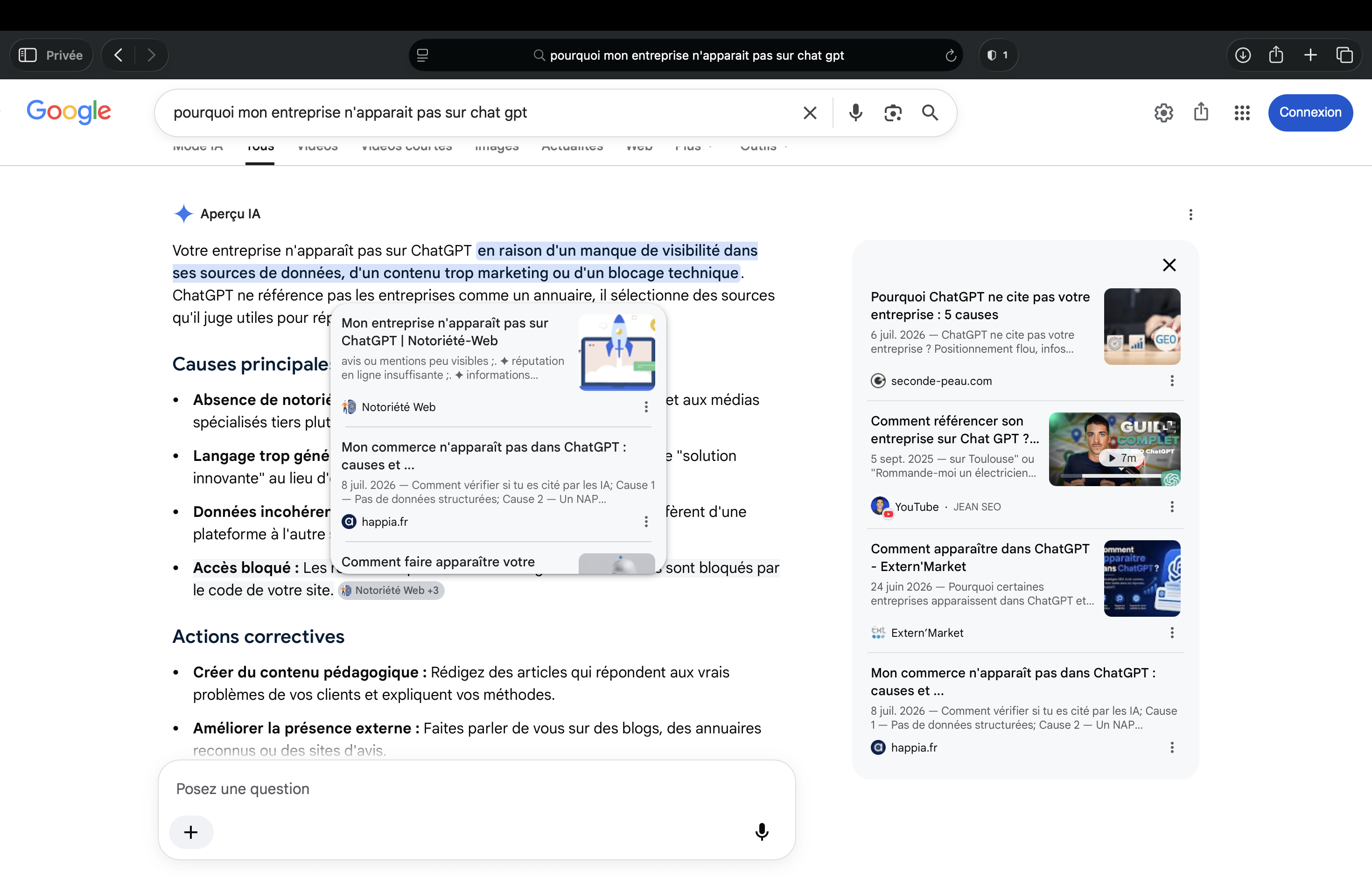Image resolution: width=1372 pixels, height=892 pixels.
Task: Open 'Comment apparaître dans ChatGPT - Extern'Market' link
Action: (x=980, y=557)
